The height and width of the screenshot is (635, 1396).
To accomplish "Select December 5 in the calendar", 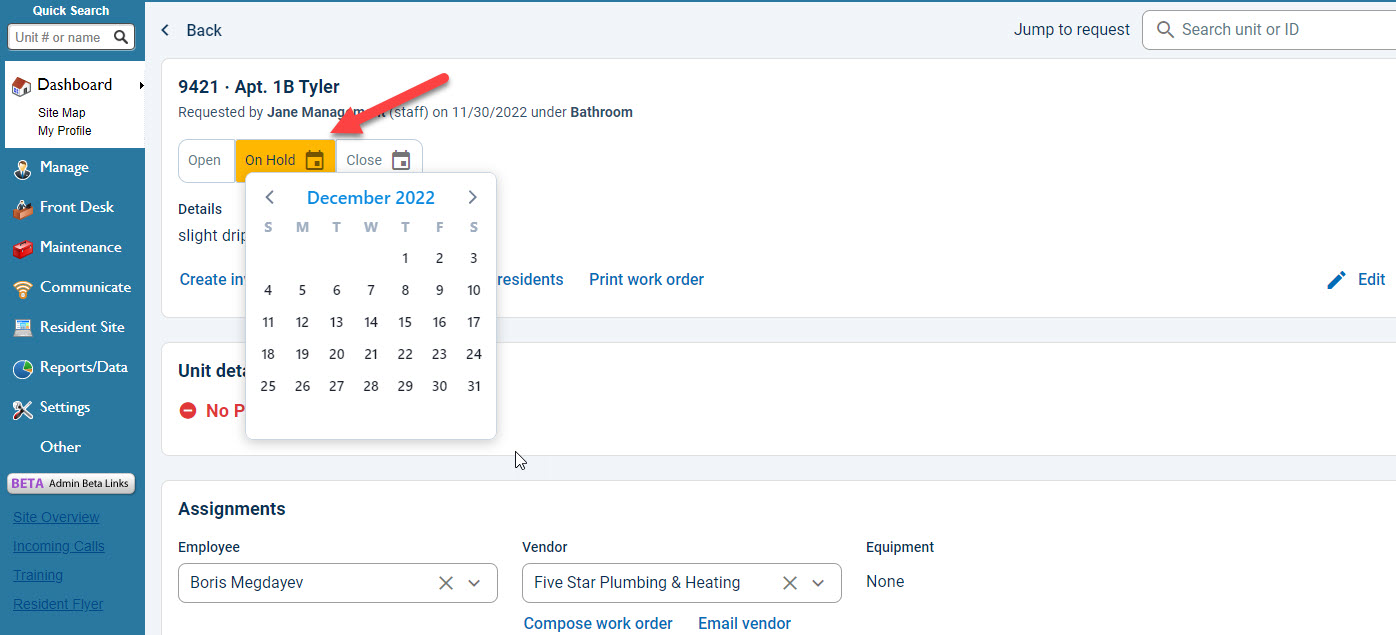I will [x=302, y=290].
